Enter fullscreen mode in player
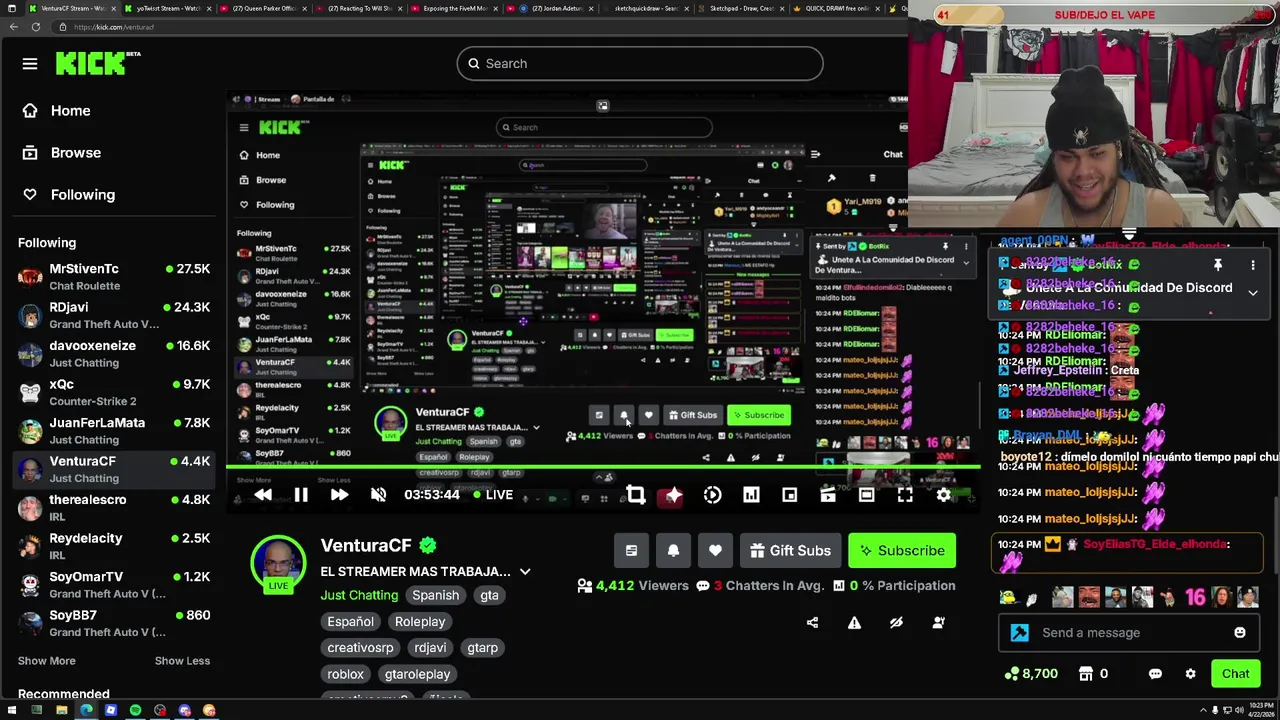The width and height of the screenshot is (1280, 720). tap(905, 495)
